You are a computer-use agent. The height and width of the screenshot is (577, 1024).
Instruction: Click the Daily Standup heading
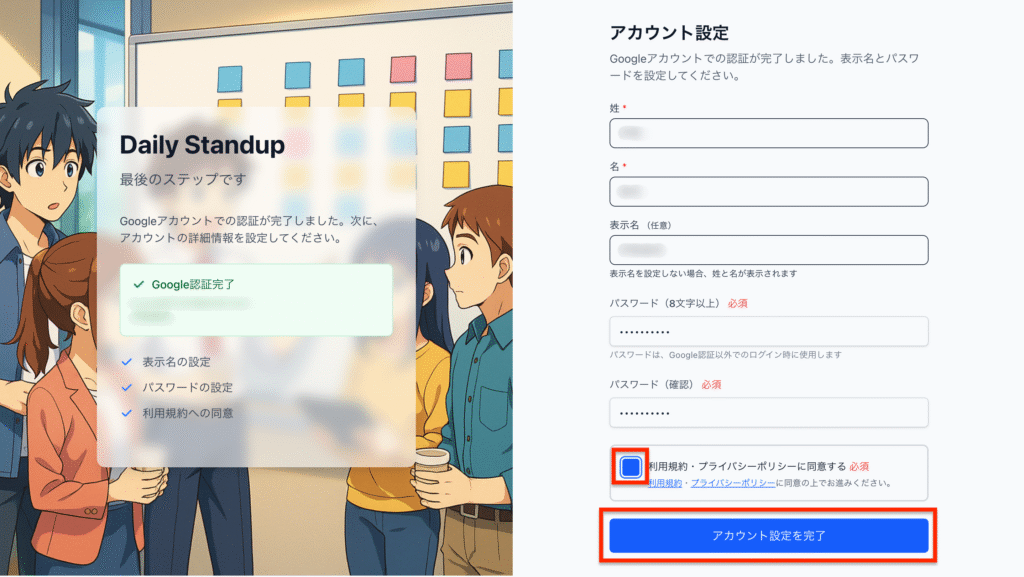tap(202, 146)
